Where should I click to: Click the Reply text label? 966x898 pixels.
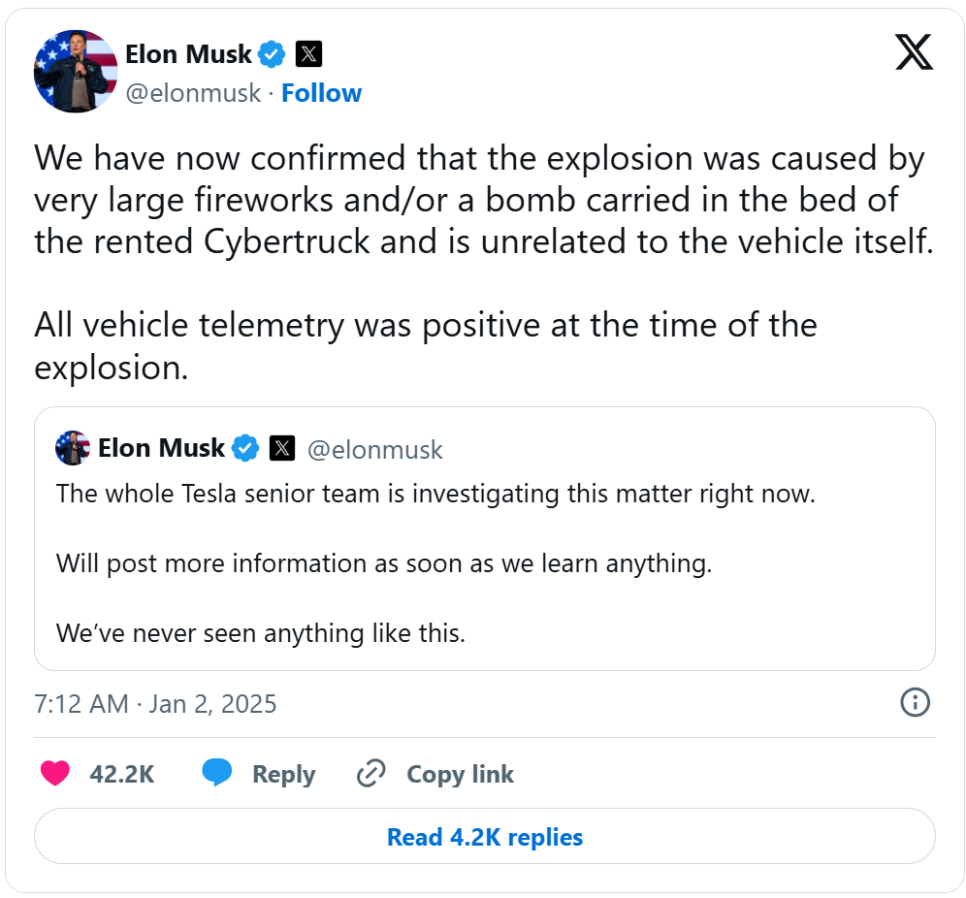pyautogui.click(x=283, y=774)
